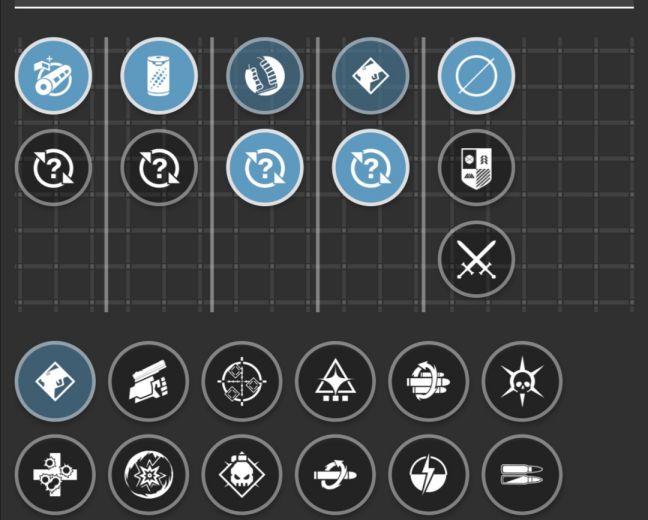
Task: Select the cylindrical battery magazine perk
Action: tap(159, 76)
